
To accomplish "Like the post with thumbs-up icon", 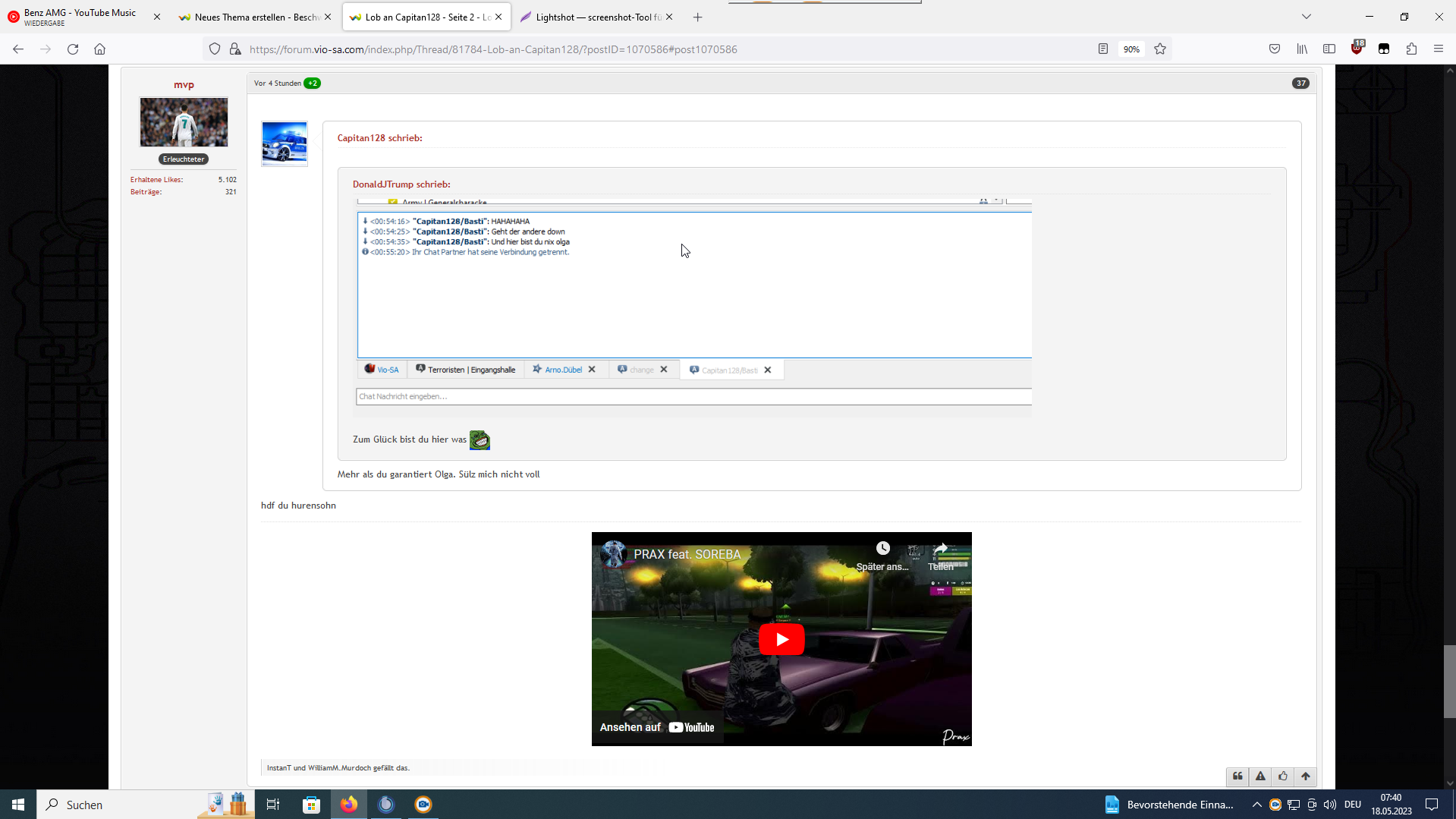I will coord(1283,776).
